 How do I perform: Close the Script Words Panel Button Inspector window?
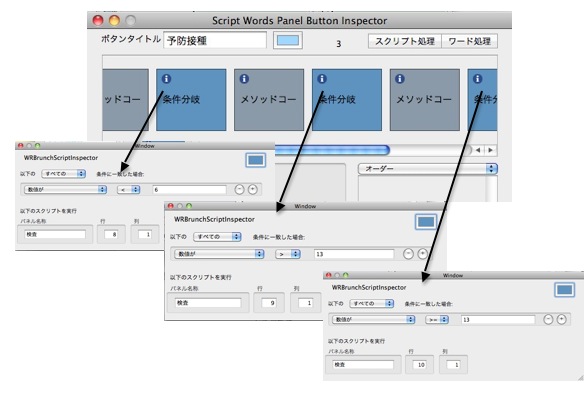tap(98, 20)
